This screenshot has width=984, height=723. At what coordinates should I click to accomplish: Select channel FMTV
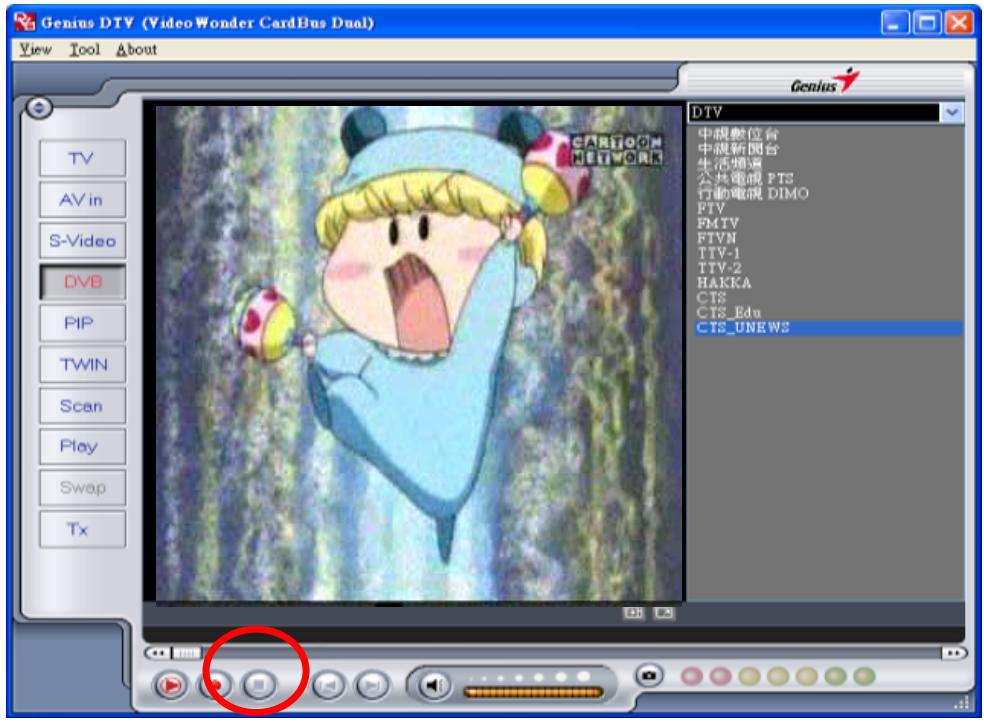pos(718,223)
